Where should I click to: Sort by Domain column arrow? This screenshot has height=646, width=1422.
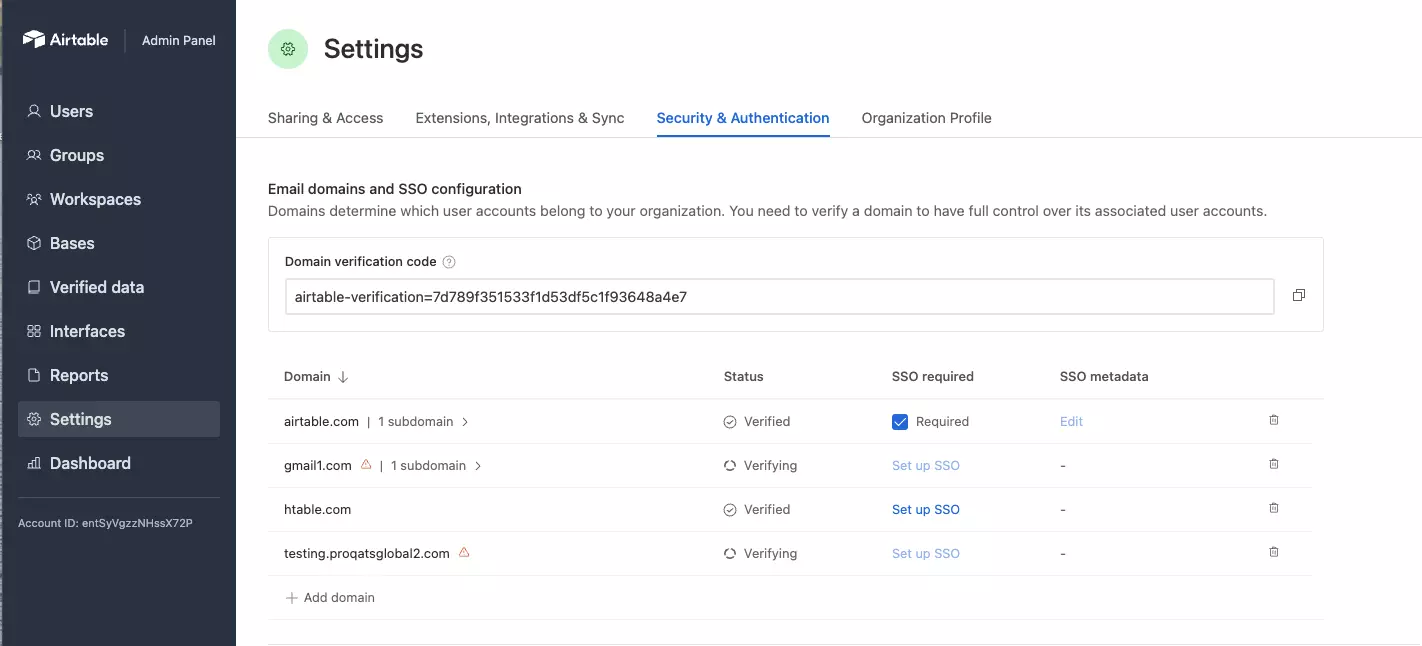pos(343,377)
